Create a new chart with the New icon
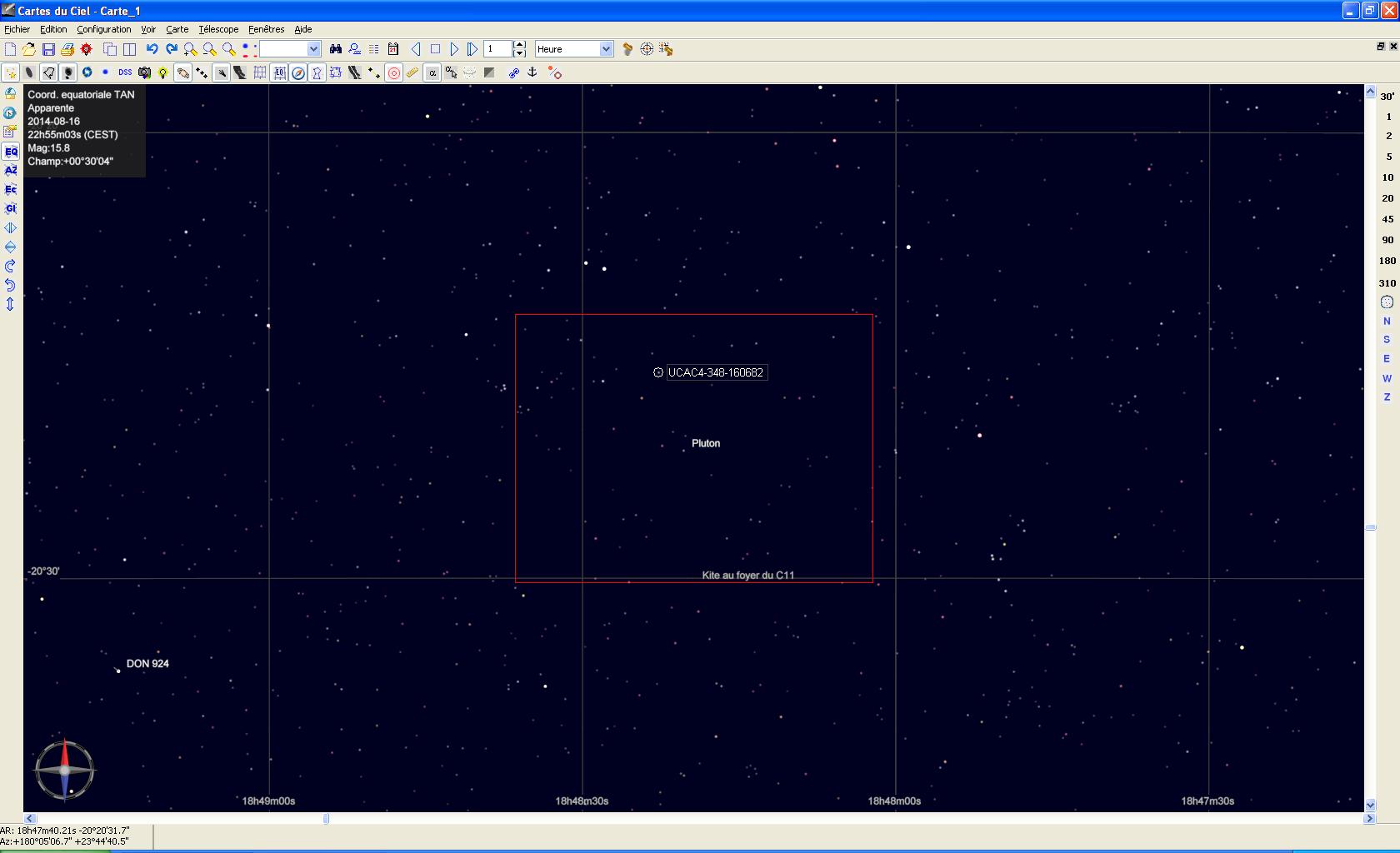The width and height of the screenshot is (1400, 853). point(10,49)
